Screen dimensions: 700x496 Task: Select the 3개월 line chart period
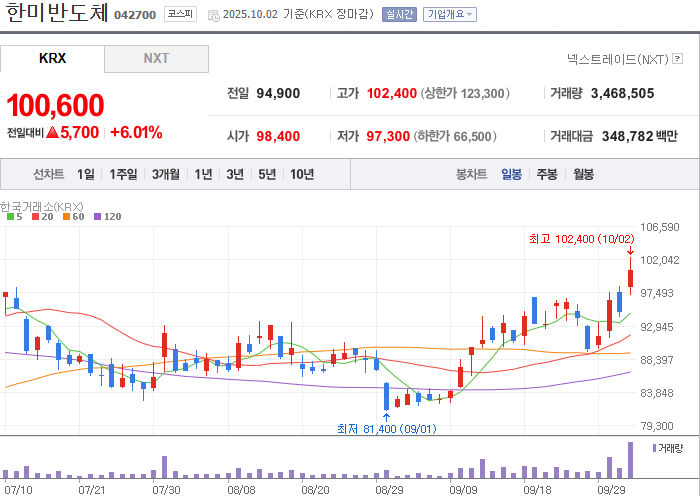(166, 174)
